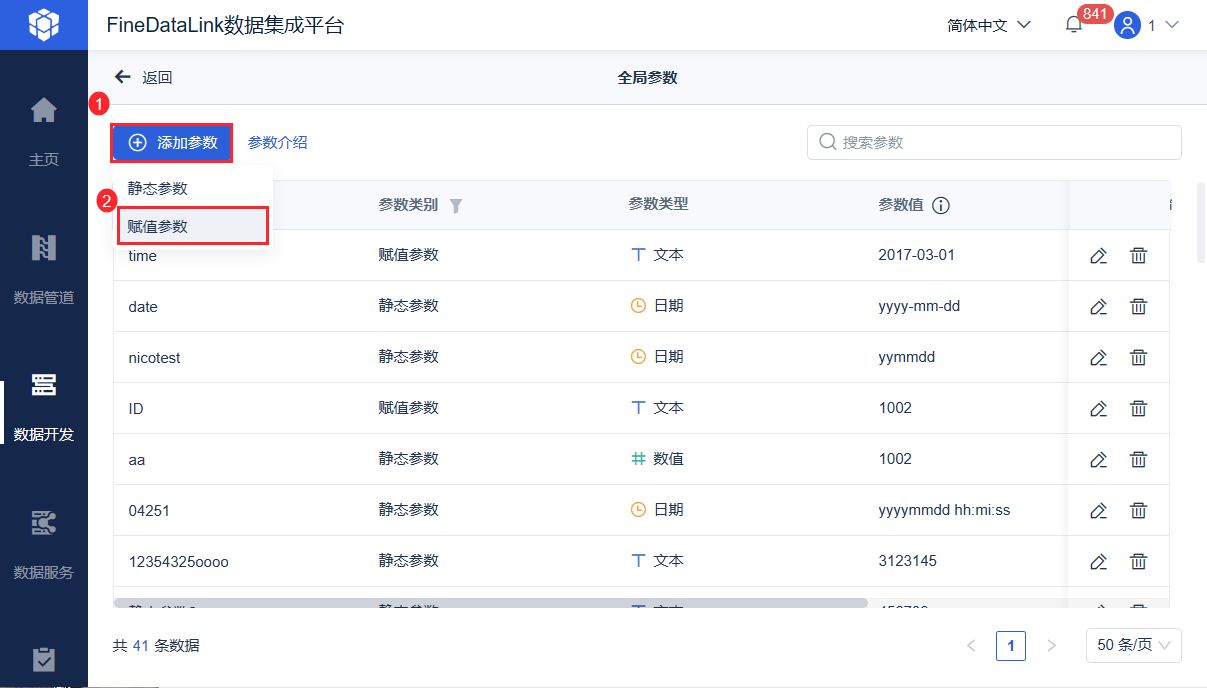Open 数据管道 in the left sidebar
Screen dimensions: 1207x688
(x=44, y=264)
